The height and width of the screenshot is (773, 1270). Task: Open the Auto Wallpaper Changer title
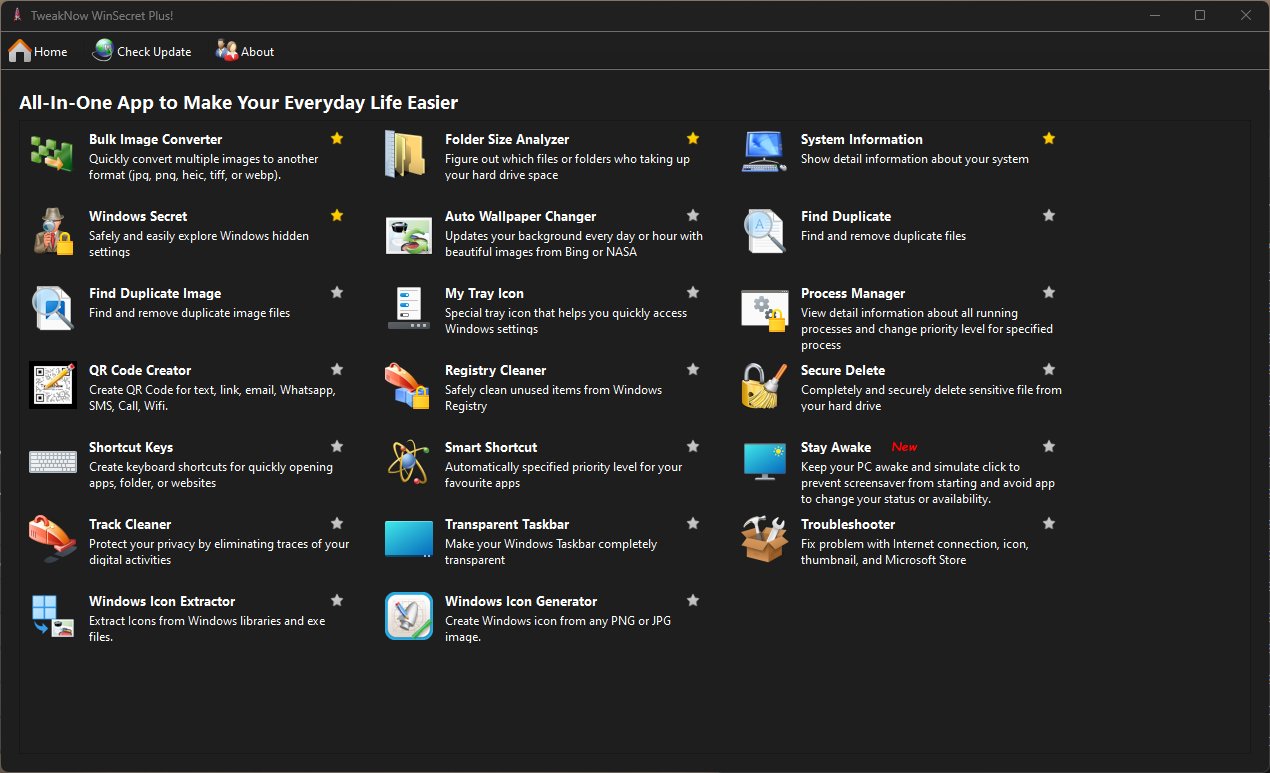[520, 216]
